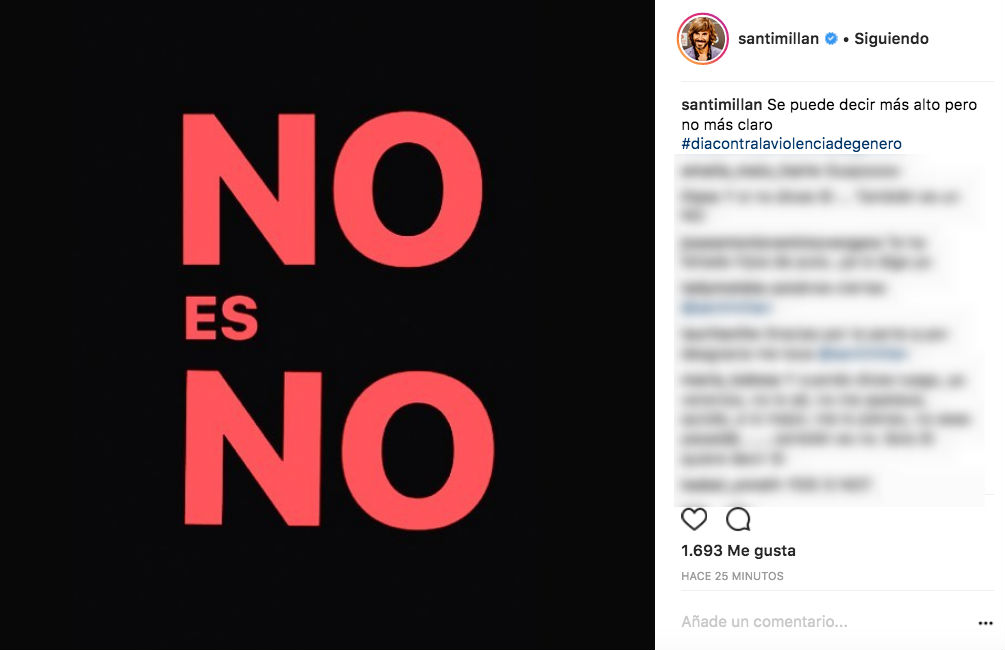
Task: Click the NO ES NO post image
Action: [327, 325]
